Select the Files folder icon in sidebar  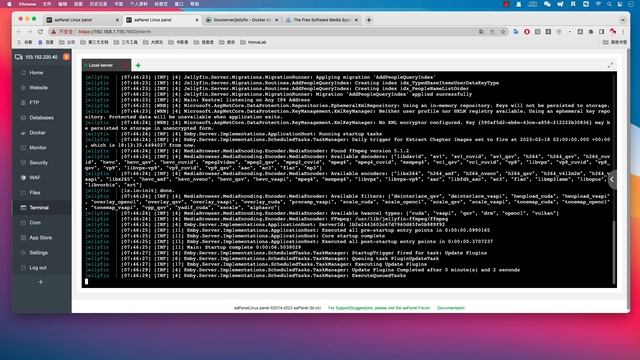click(23, 193)
